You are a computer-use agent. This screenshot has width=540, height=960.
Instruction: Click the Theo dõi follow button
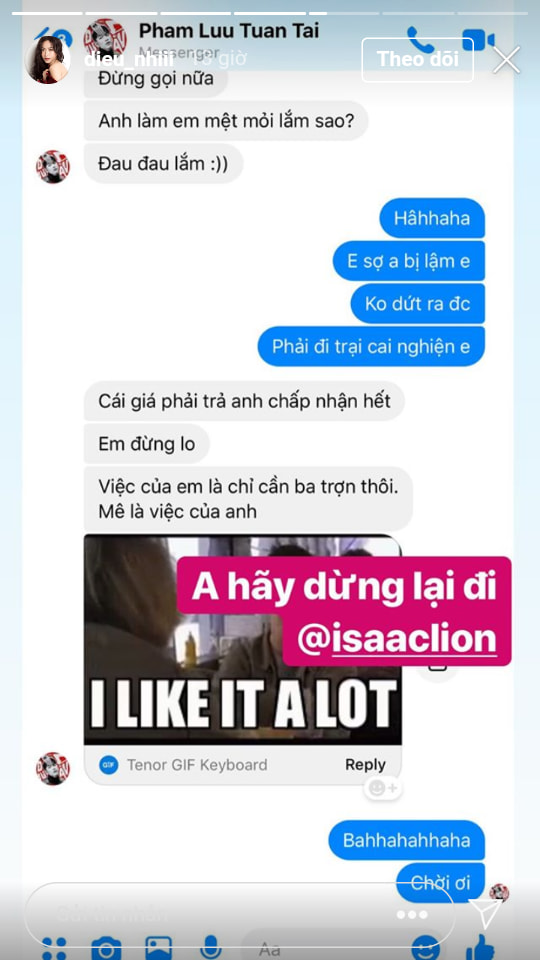pos(418,59)
